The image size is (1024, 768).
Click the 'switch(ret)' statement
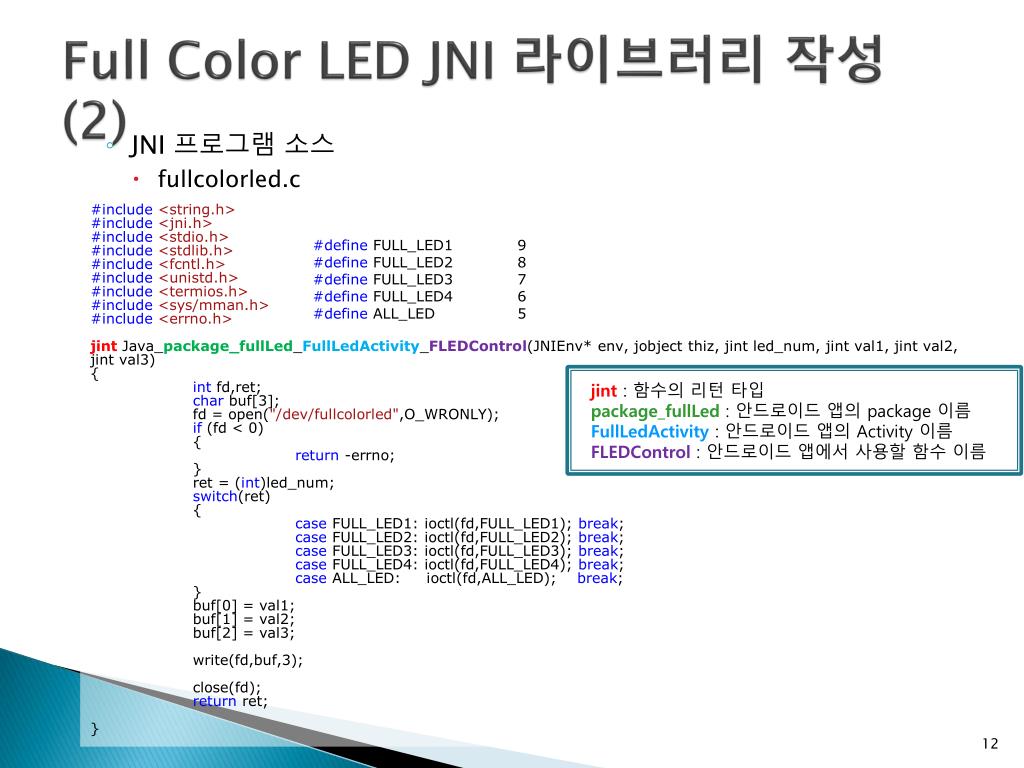[x=231, y=497]
